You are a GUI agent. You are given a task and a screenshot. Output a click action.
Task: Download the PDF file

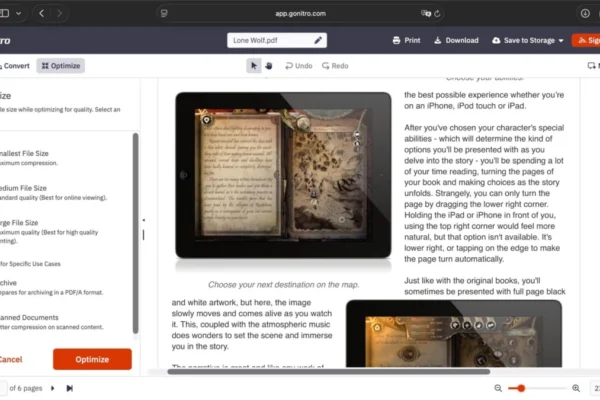click(456, 40)
